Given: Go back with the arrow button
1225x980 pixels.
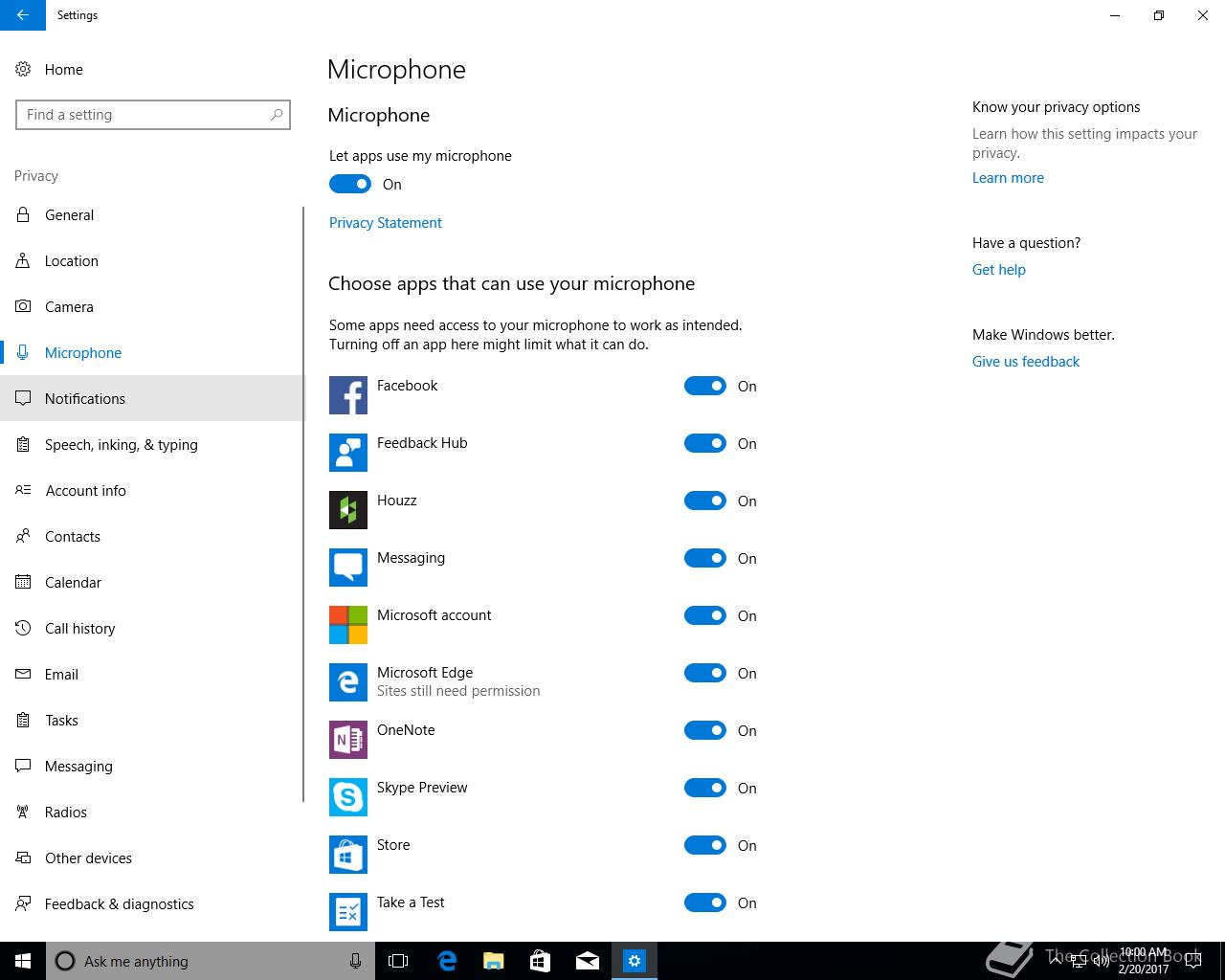Looking at the screenshot, I should (x=23, y=15).
